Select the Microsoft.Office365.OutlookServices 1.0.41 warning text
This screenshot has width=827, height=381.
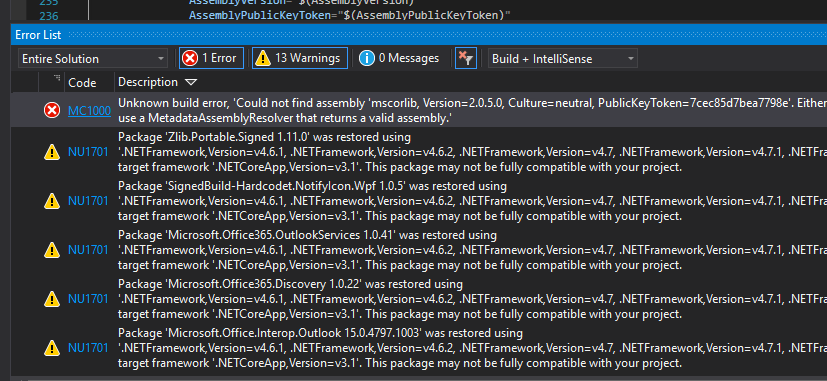(472, 250)
